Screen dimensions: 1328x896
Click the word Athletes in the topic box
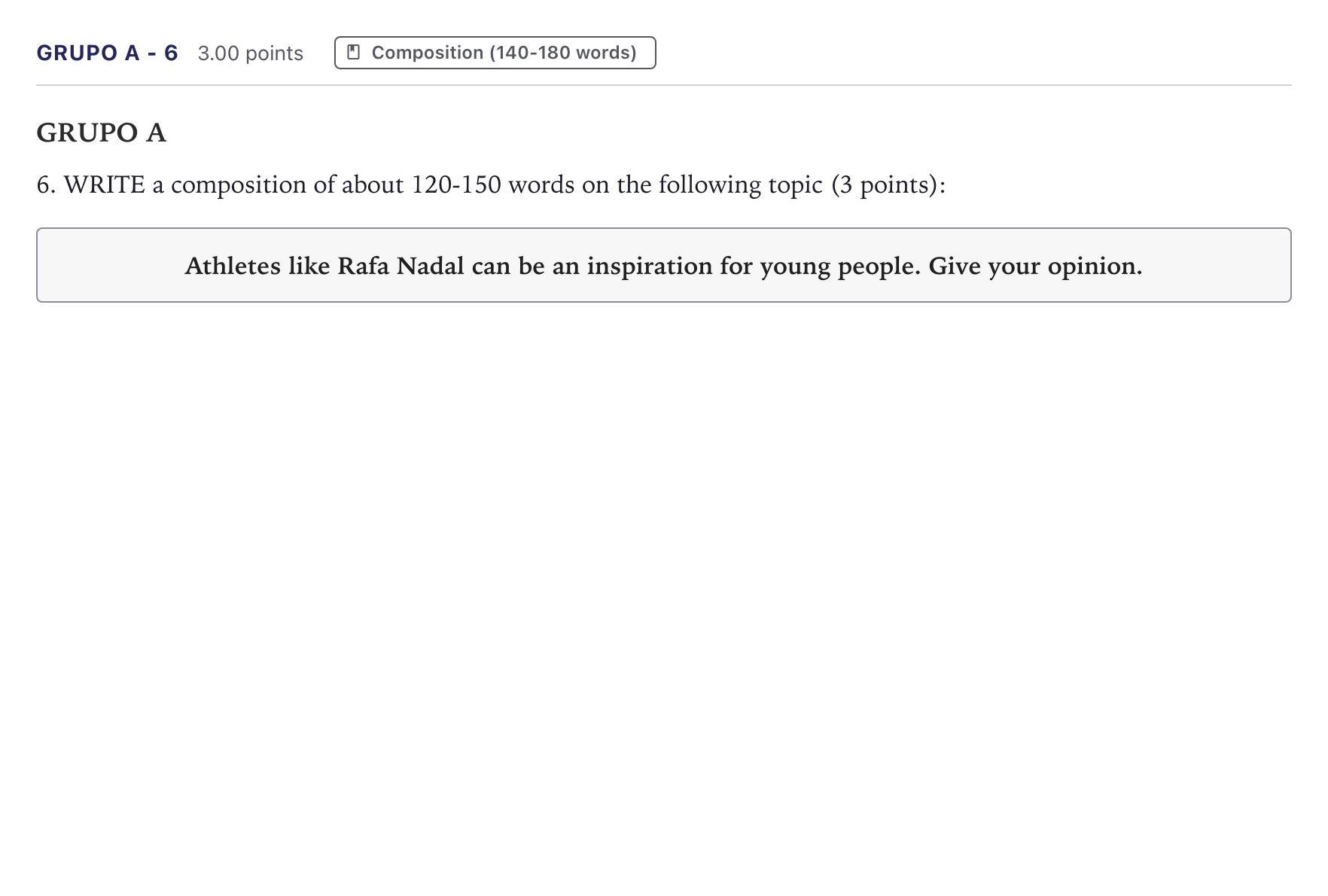point(233,266)
